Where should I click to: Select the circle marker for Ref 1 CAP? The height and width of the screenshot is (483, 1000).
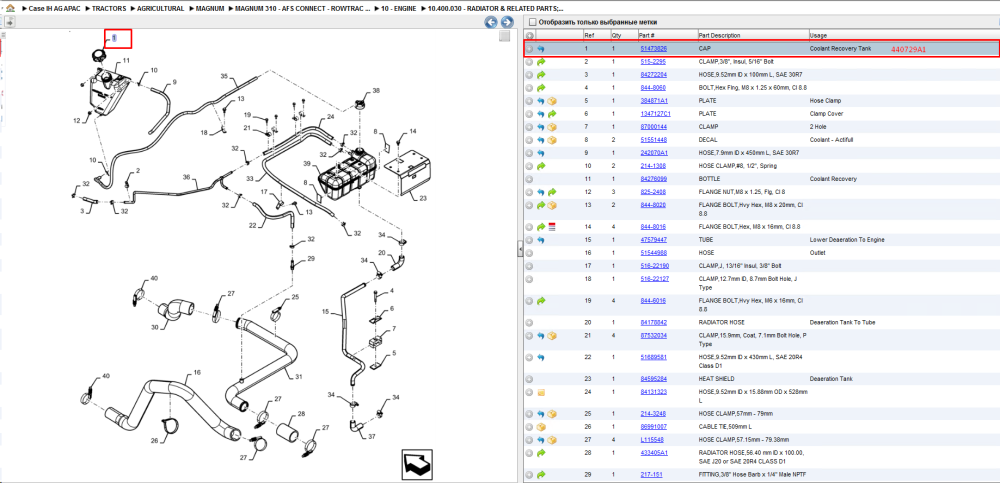(x=529, y=48)
